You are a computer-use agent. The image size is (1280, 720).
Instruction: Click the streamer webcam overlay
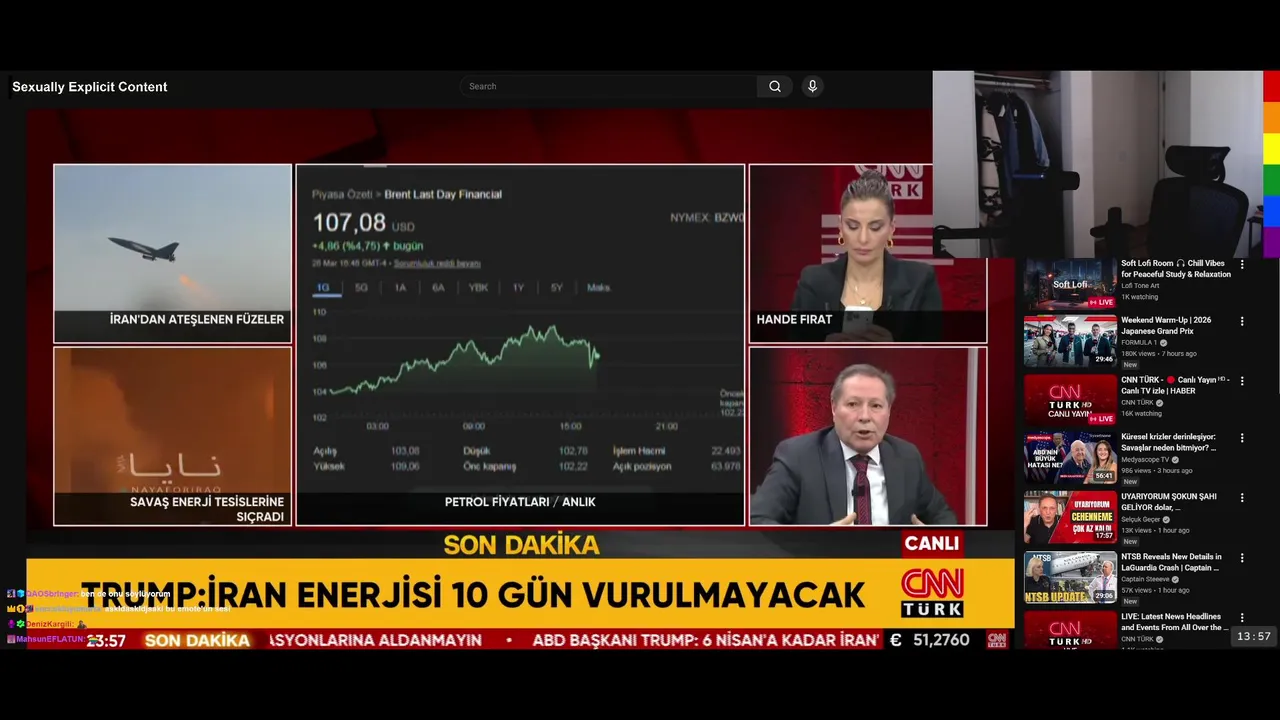click(1097, 164)
